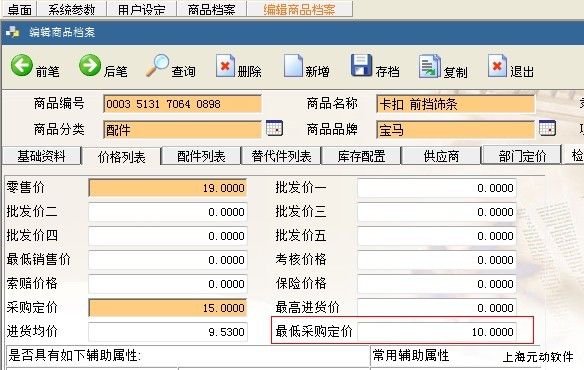Go to previous record with 前笔 arrow

click(22, 66)
